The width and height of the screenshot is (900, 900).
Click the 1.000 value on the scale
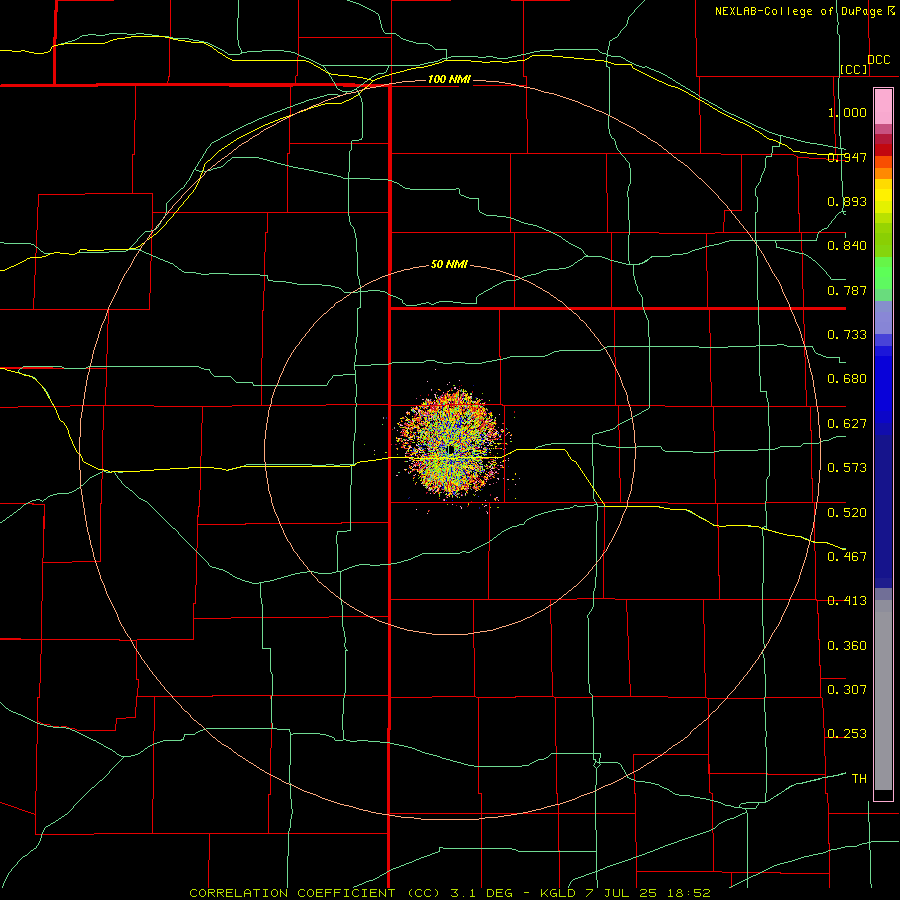tap(847, 112)
